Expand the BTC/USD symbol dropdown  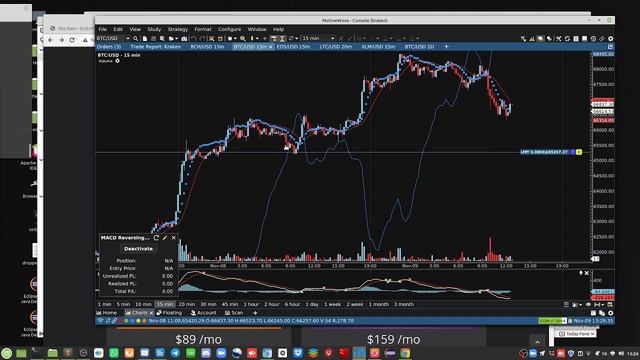pyautogui.click(x=128, y=38)
